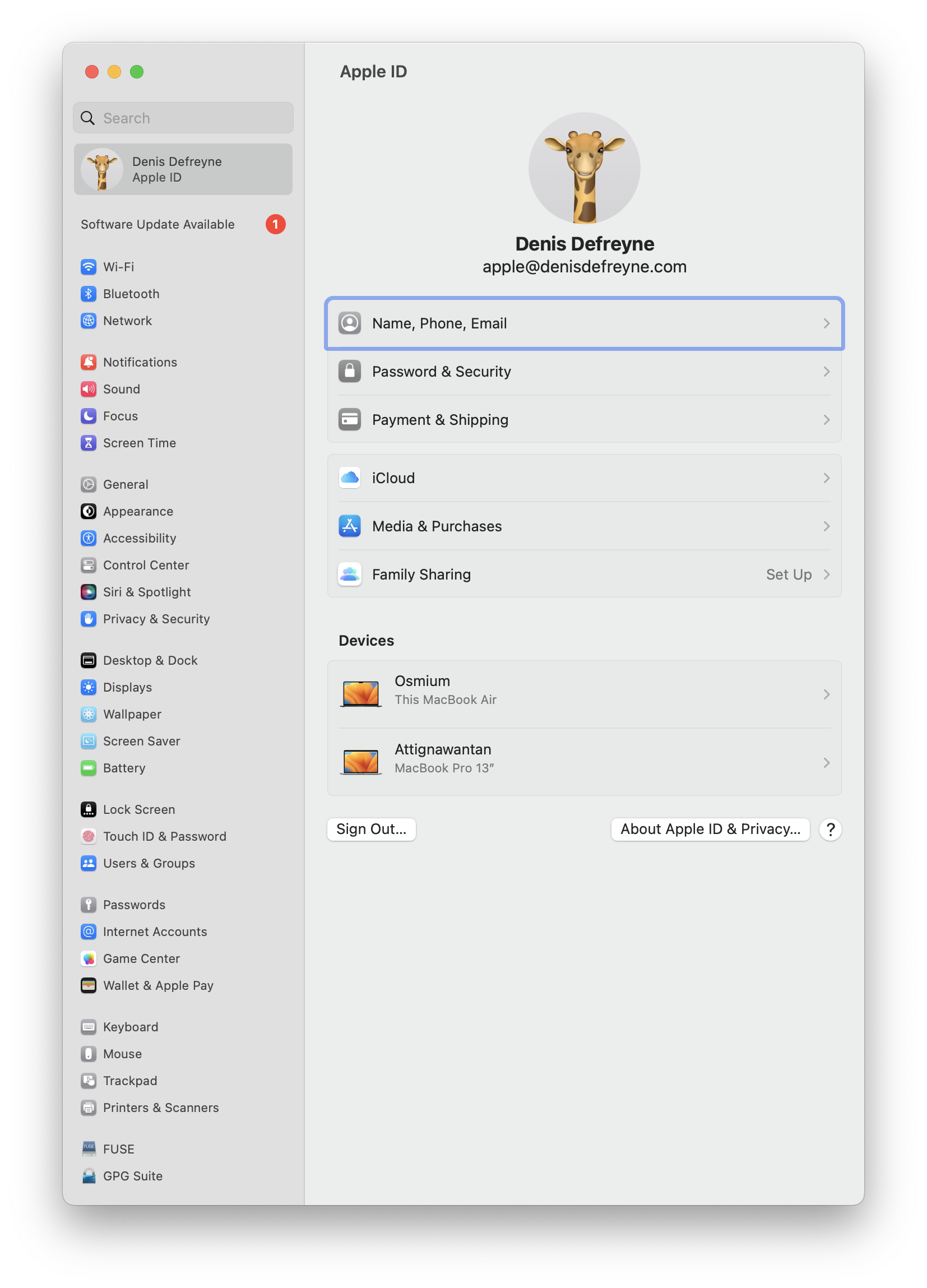Viewport: 927px width, 1288px height.
Task: Expand Name, Phone, Email chevron
Action: [x=827, y=324]
